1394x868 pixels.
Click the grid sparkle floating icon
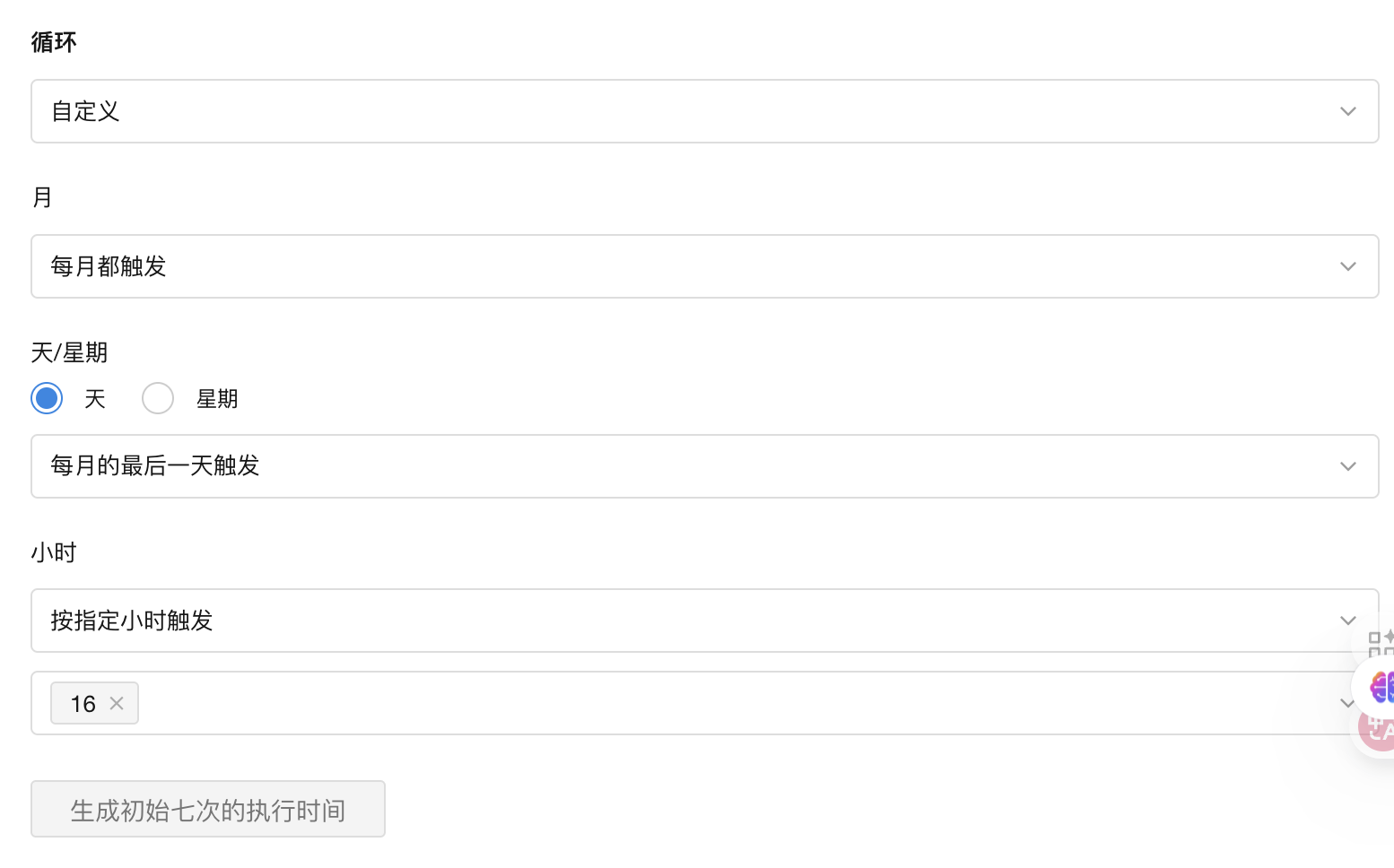click(1381, 642)
